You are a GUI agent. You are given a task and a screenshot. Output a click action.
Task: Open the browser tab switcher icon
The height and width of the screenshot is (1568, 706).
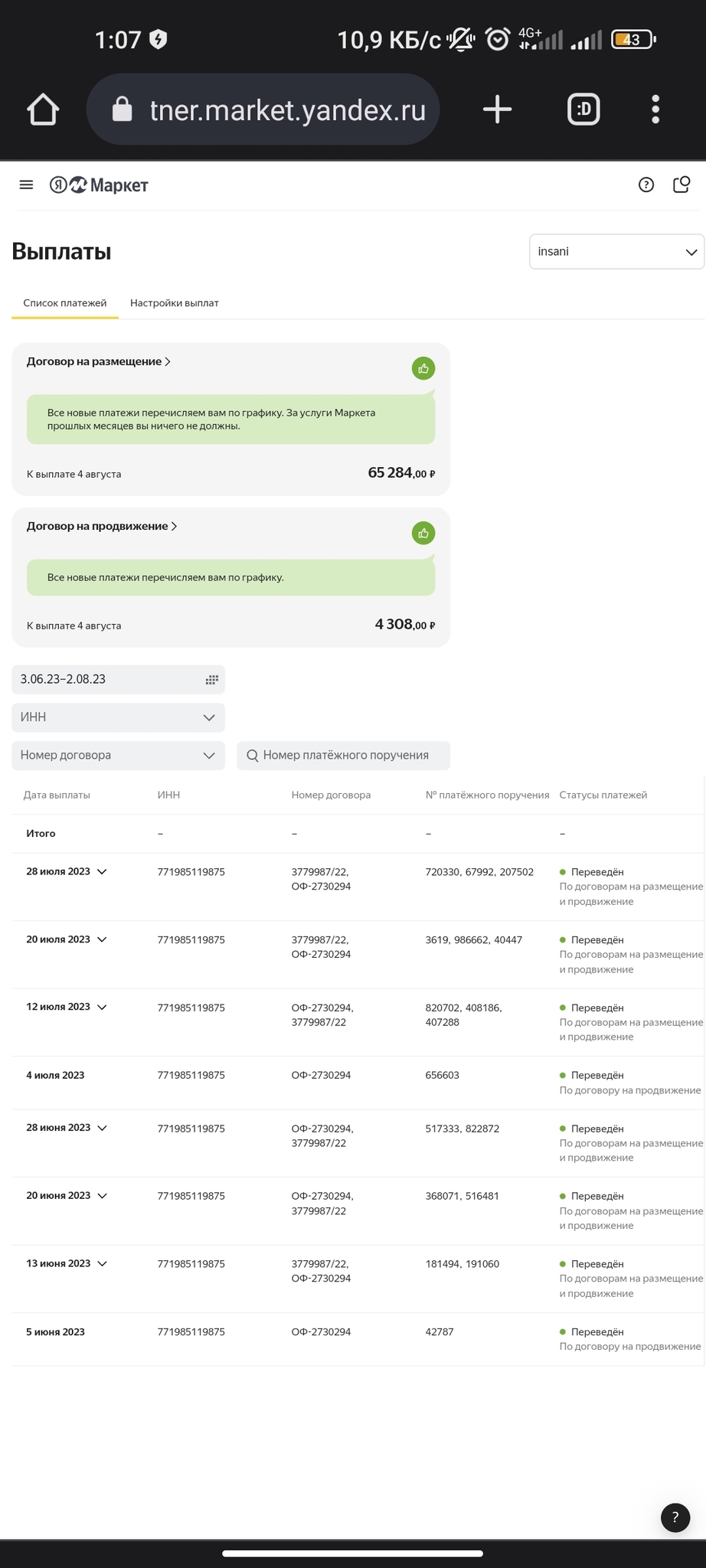point(583,109)
